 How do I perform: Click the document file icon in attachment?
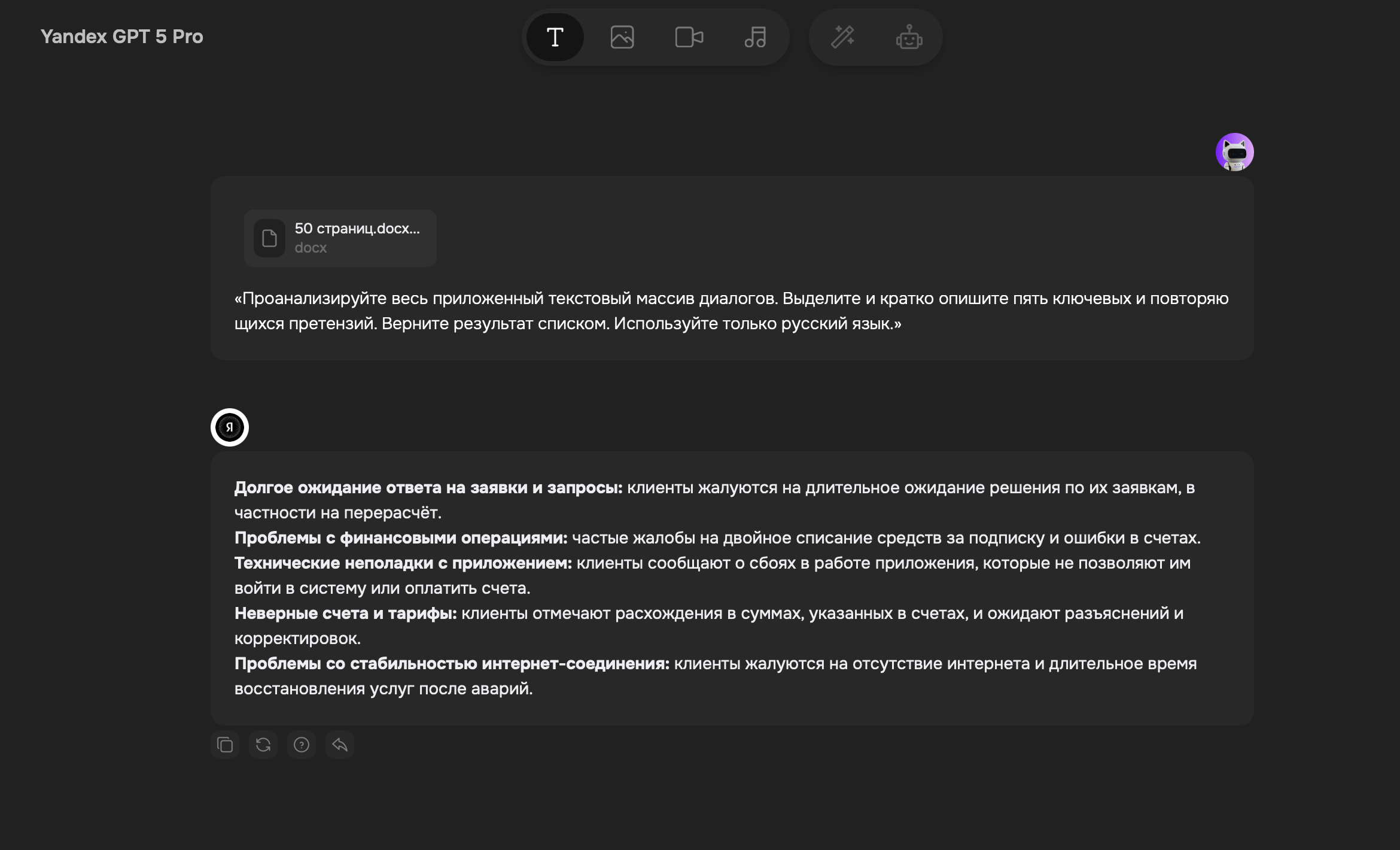click(x=269, y=238)
